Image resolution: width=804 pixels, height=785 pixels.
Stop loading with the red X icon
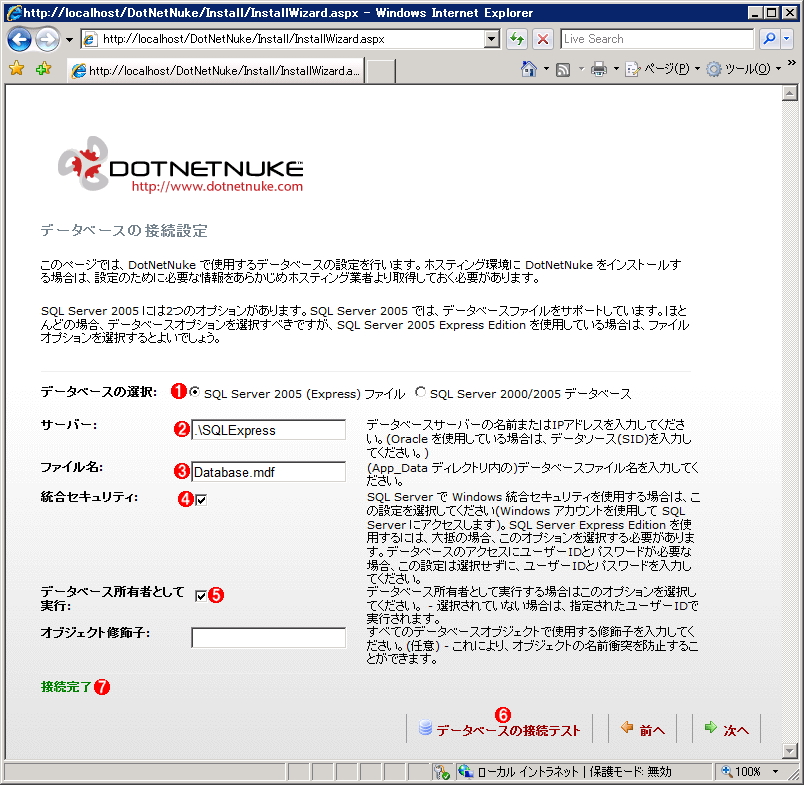pos(543,39)
